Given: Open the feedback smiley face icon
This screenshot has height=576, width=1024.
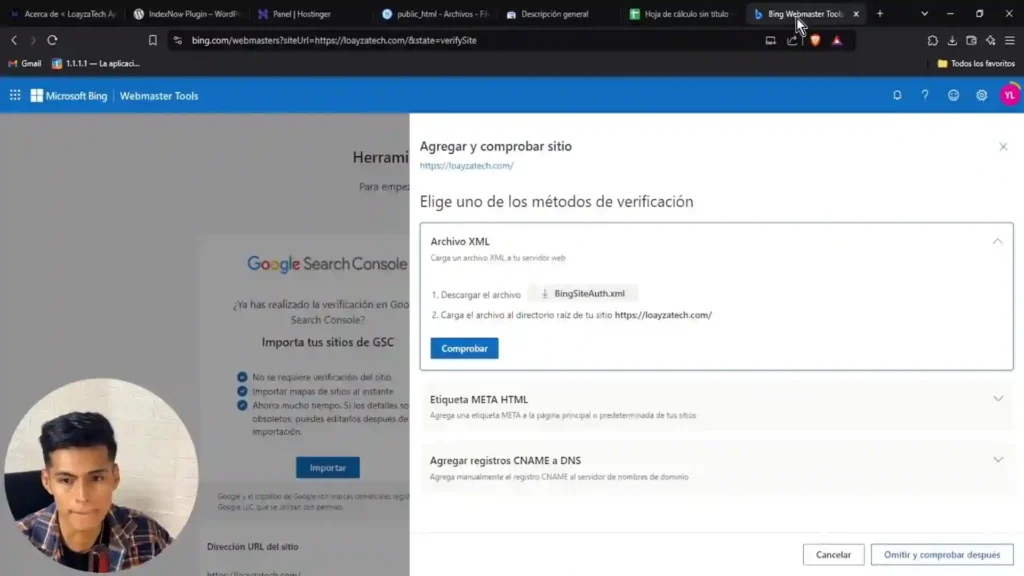Looking at the screenshot, I should (953, 95).
